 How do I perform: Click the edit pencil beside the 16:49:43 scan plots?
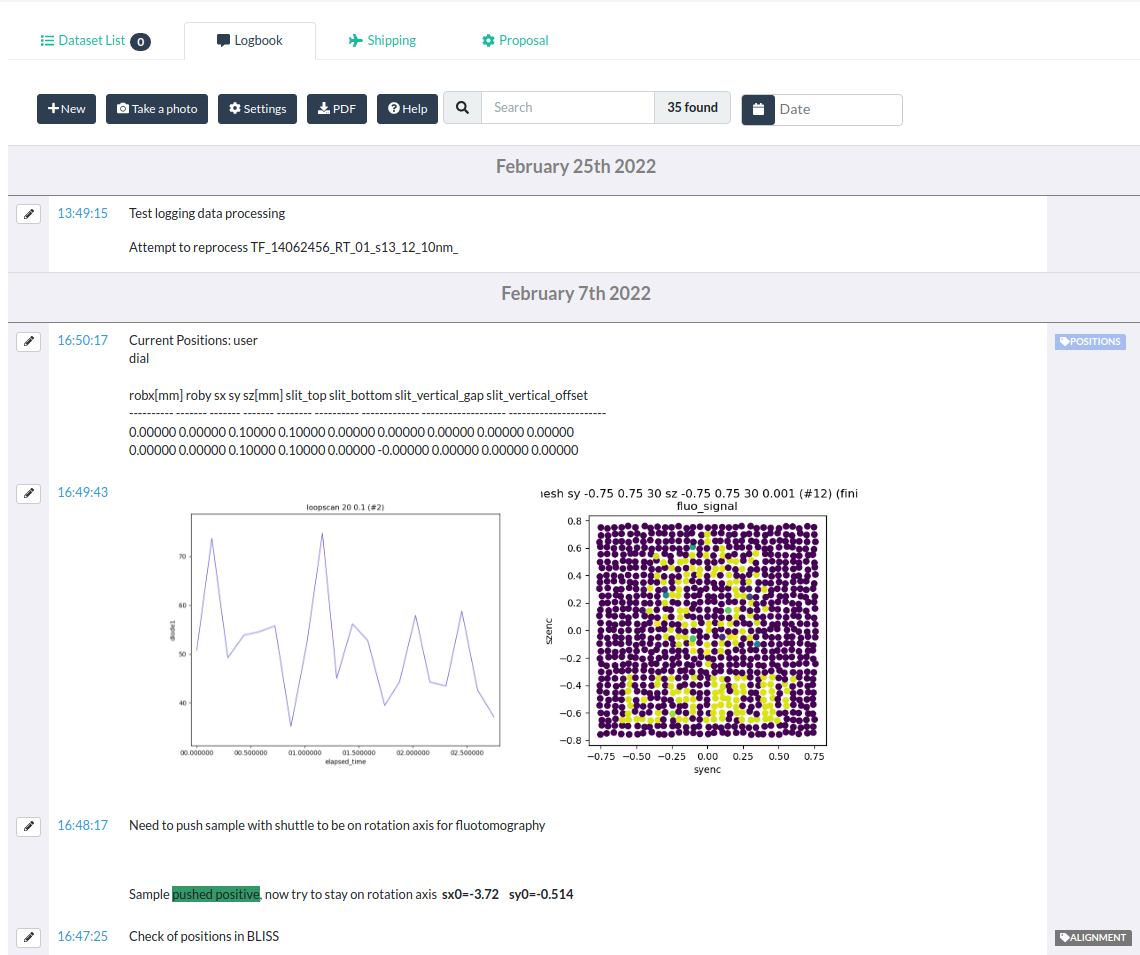click(28, 493)
